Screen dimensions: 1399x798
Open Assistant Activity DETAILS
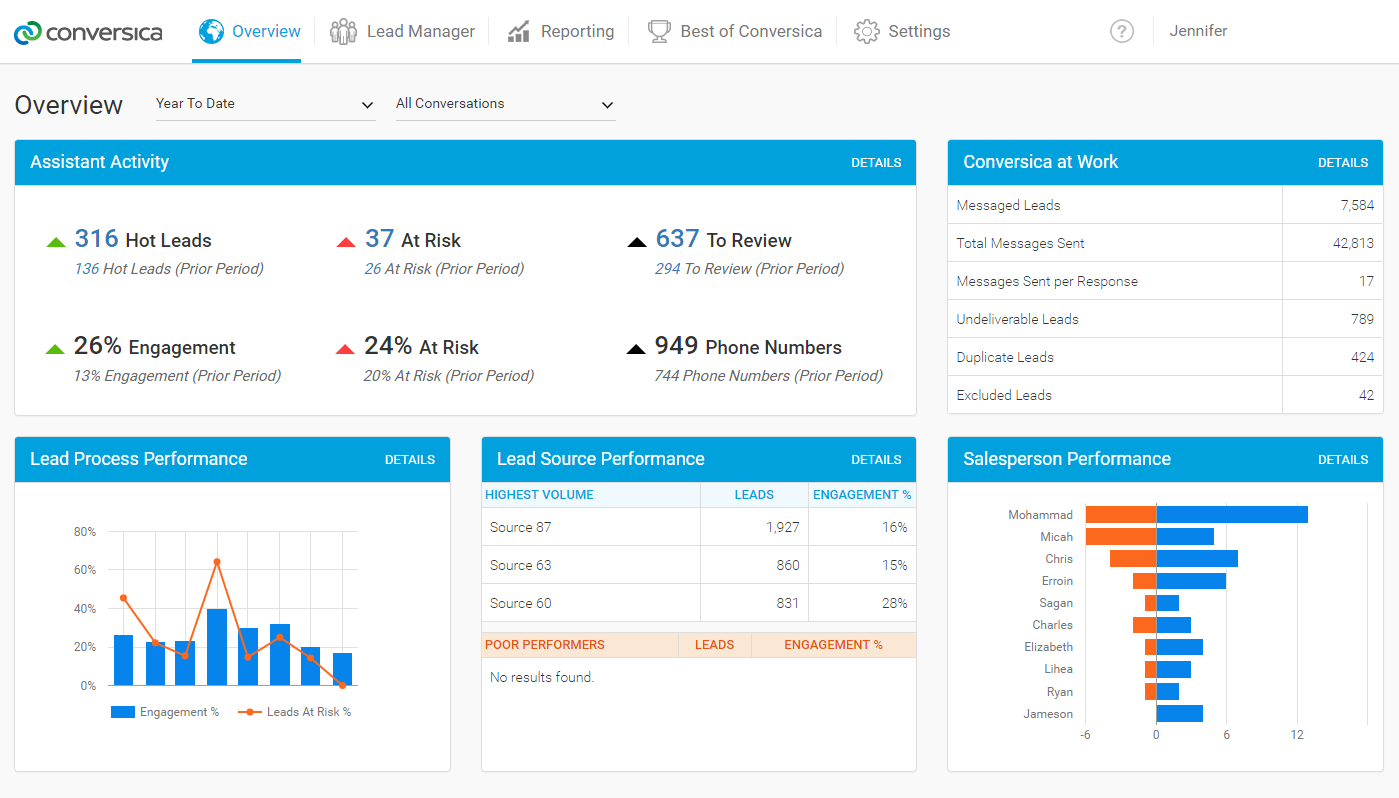(x=876, y=163)
